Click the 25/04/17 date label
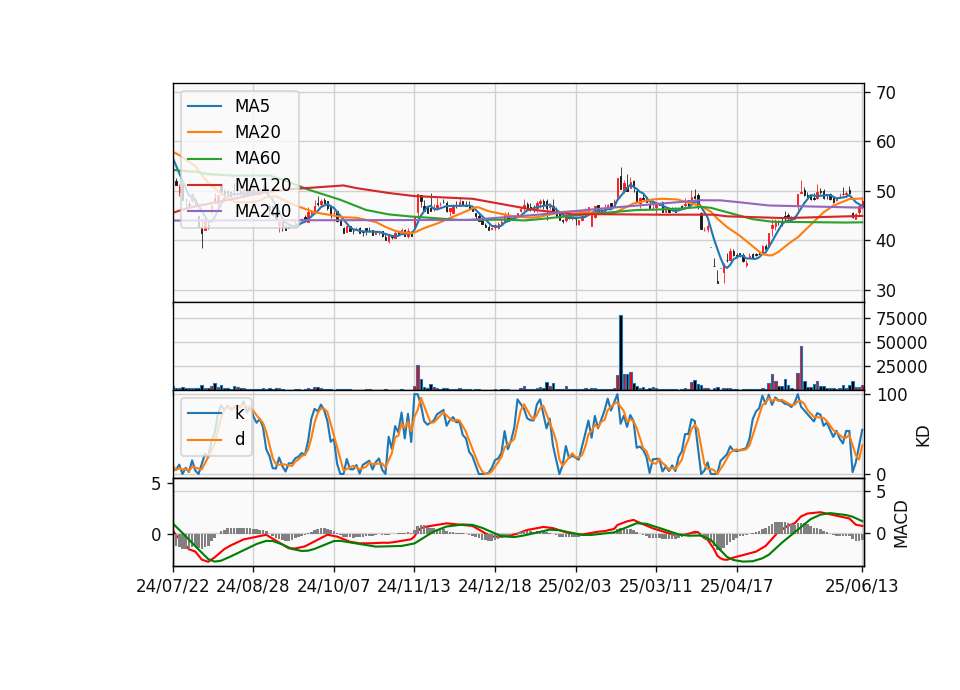960x690 pixels. click(x=737, y=586)
